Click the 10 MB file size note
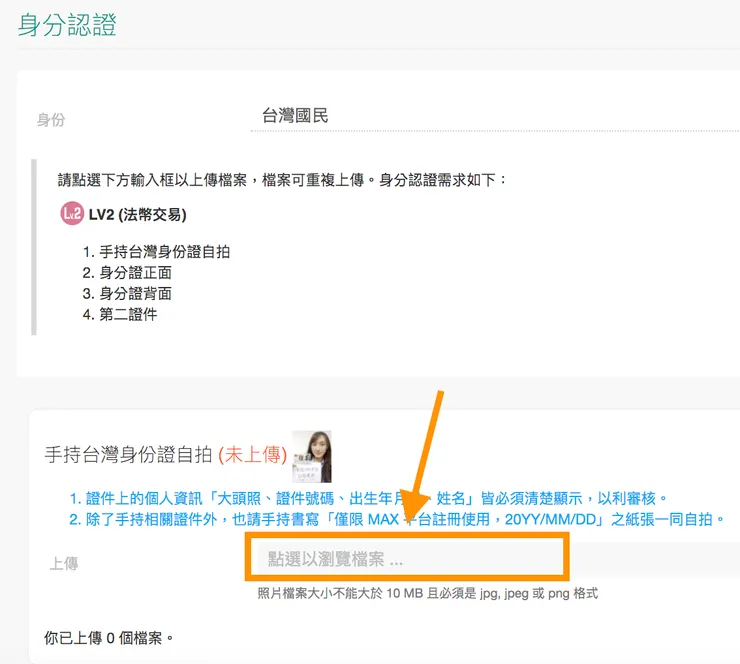 (x=427, y=593)
